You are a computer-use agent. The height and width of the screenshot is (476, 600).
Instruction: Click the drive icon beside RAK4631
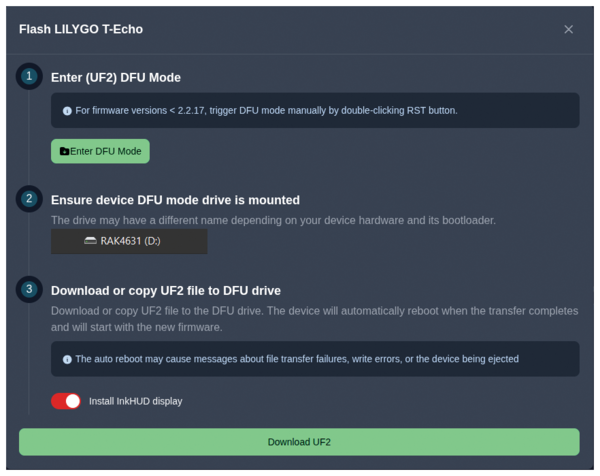(90, 241)
